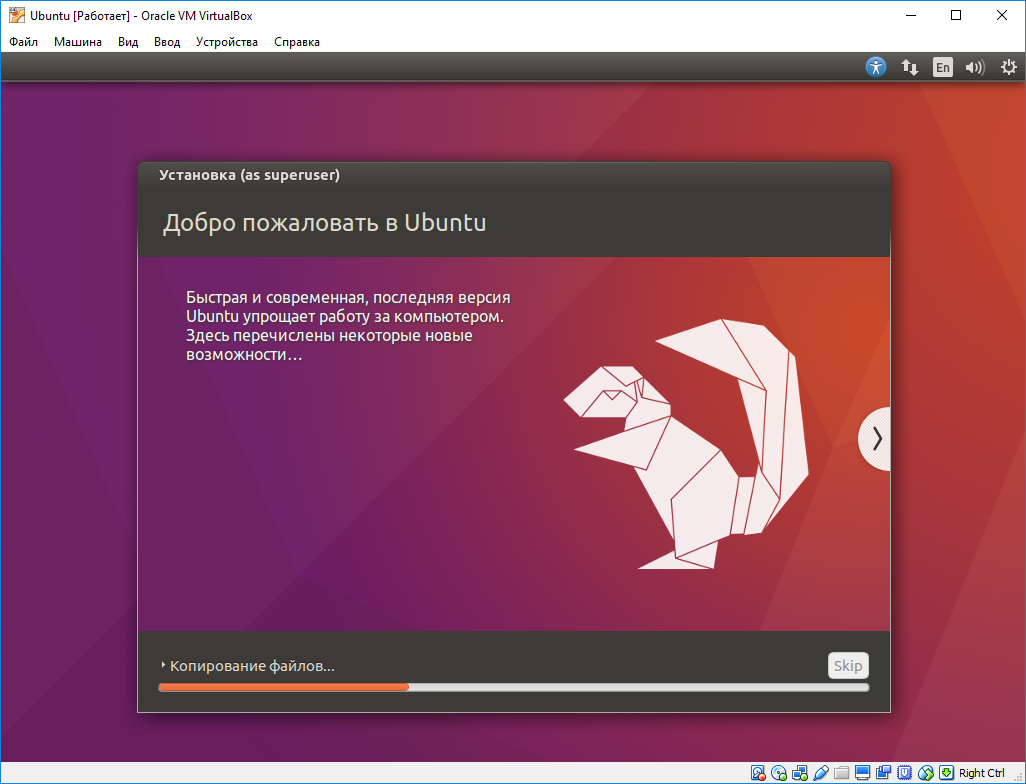Click the USB devices status icon
This screenshot has width=1026, height=784.
(x=821, y=773)
